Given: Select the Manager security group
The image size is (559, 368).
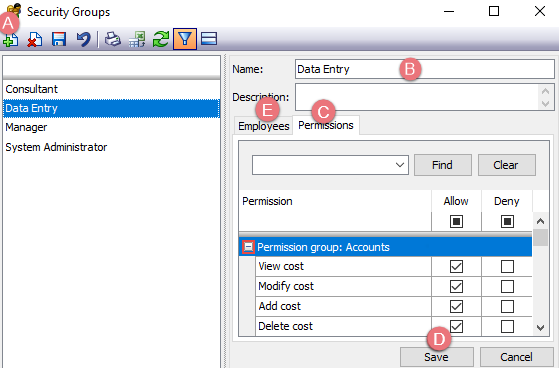Looking at the screenshot, I should 111,127.
